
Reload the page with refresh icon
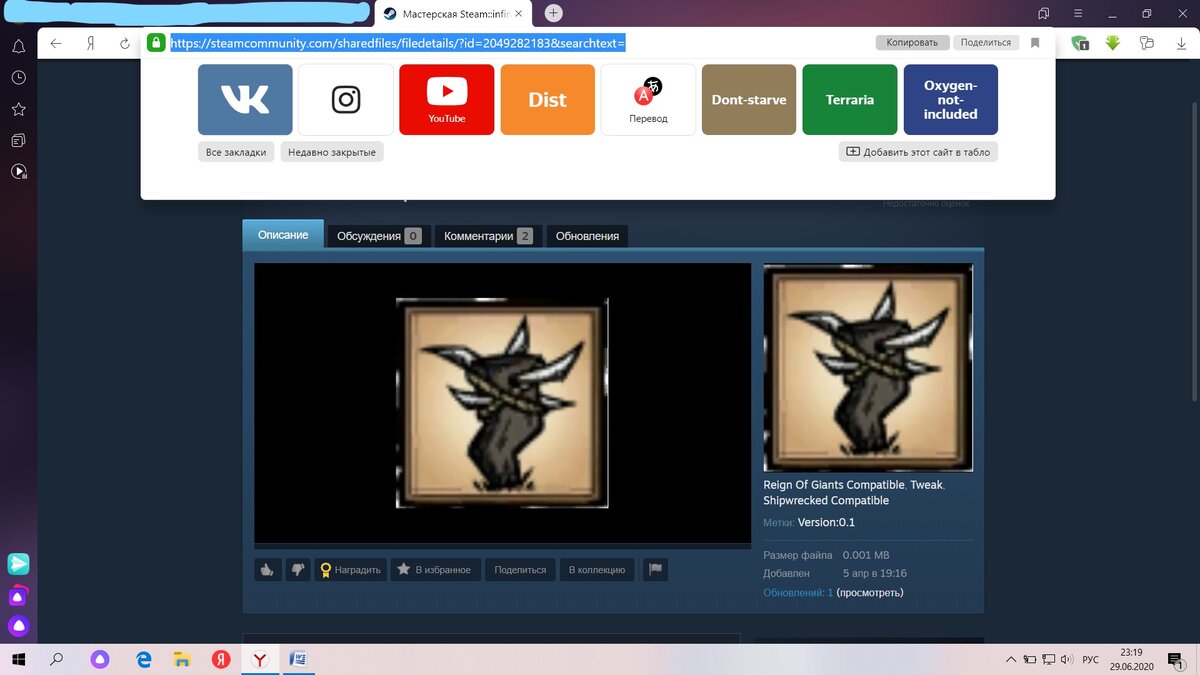point(125,43)
